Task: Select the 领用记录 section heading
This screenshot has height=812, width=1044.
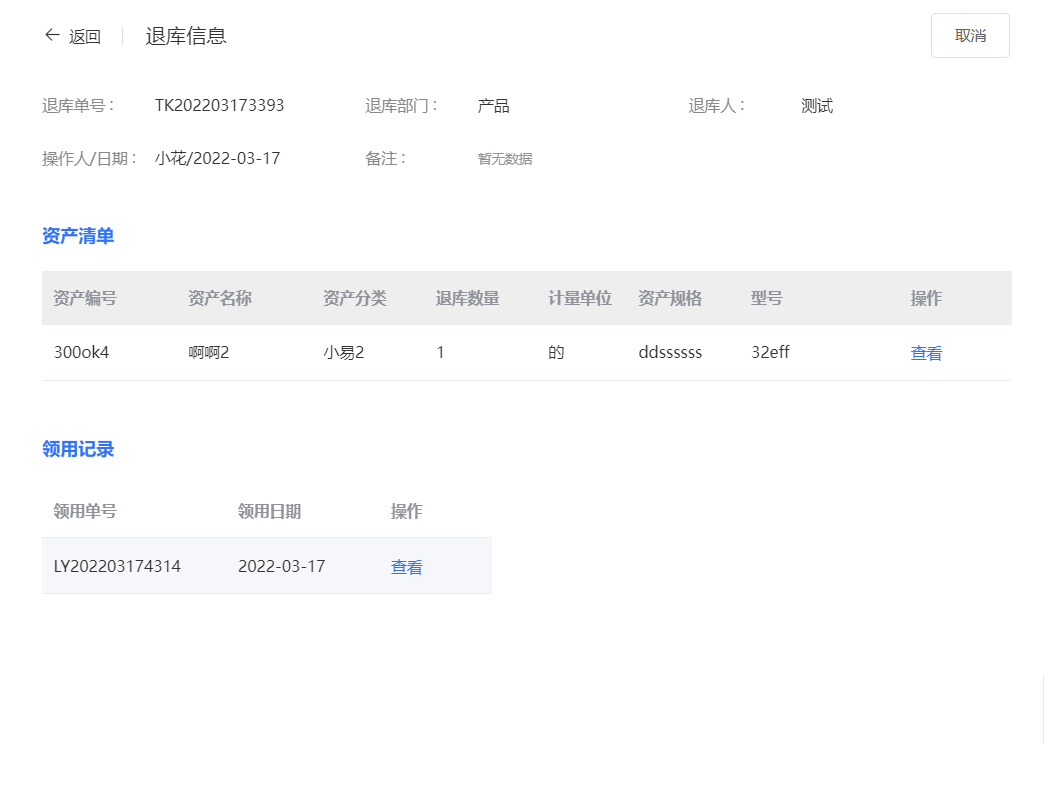Action: [x=78, y=449]
